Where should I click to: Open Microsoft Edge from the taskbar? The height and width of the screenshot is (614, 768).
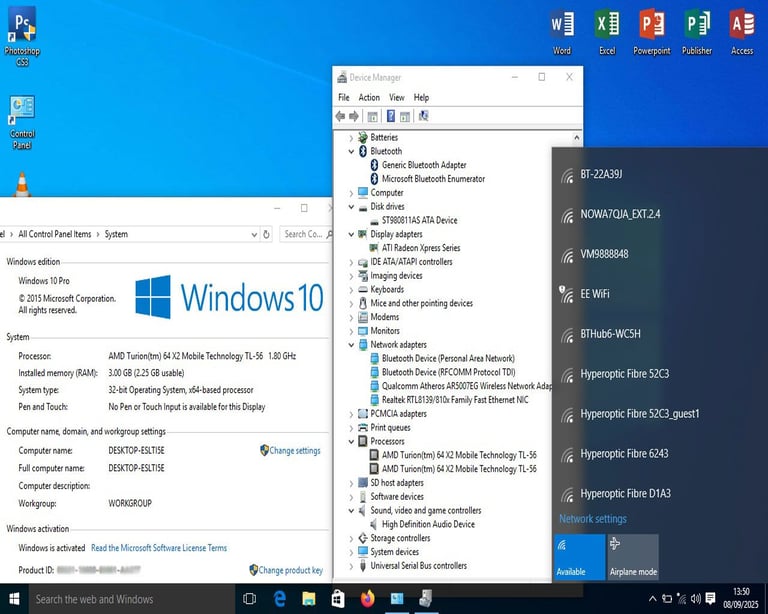pyautogui.click(x=280, y=598)
